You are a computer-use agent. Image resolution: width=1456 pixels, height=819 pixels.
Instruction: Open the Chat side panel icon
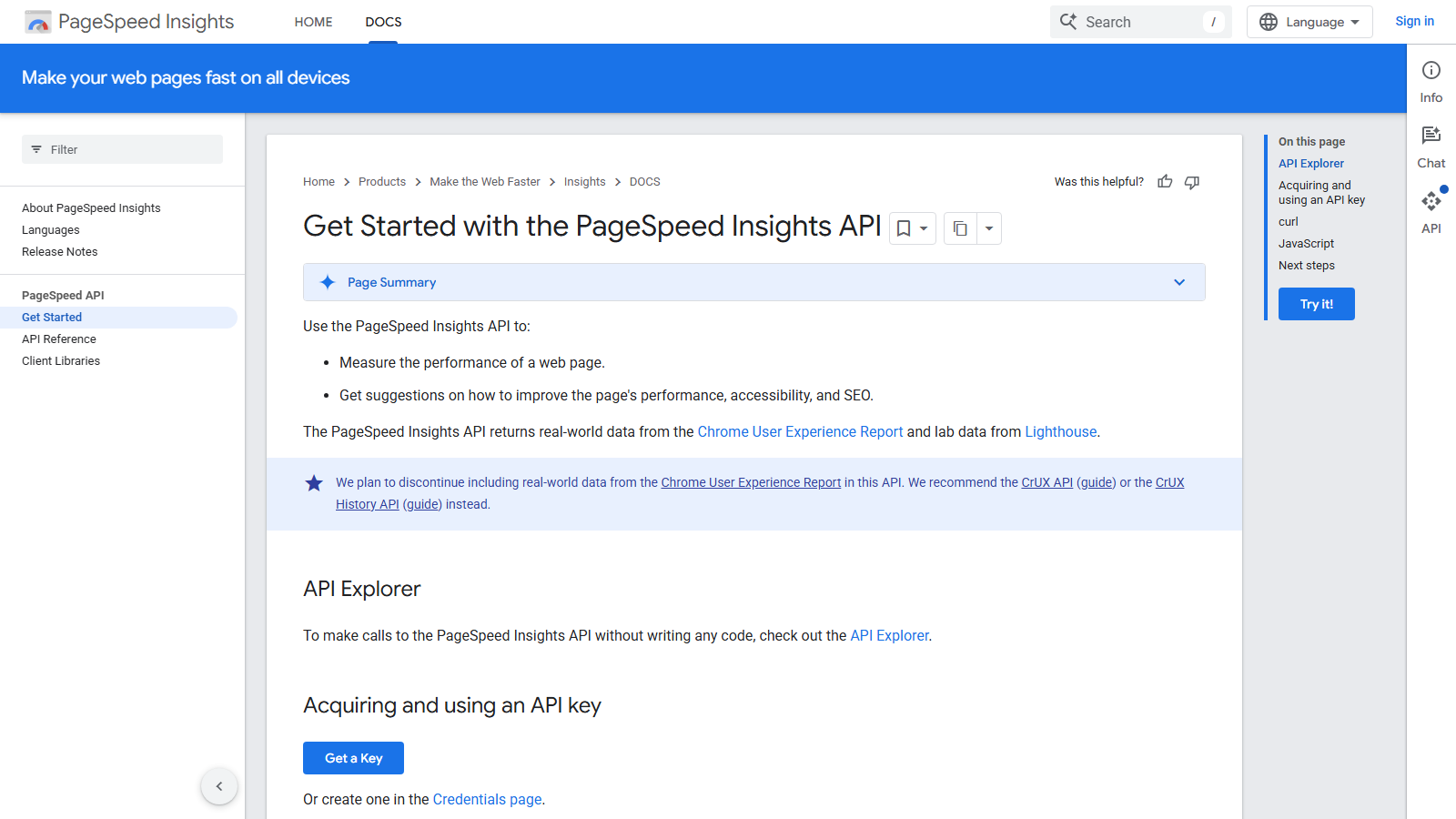pyautogui.click(x=1431, y=136)
